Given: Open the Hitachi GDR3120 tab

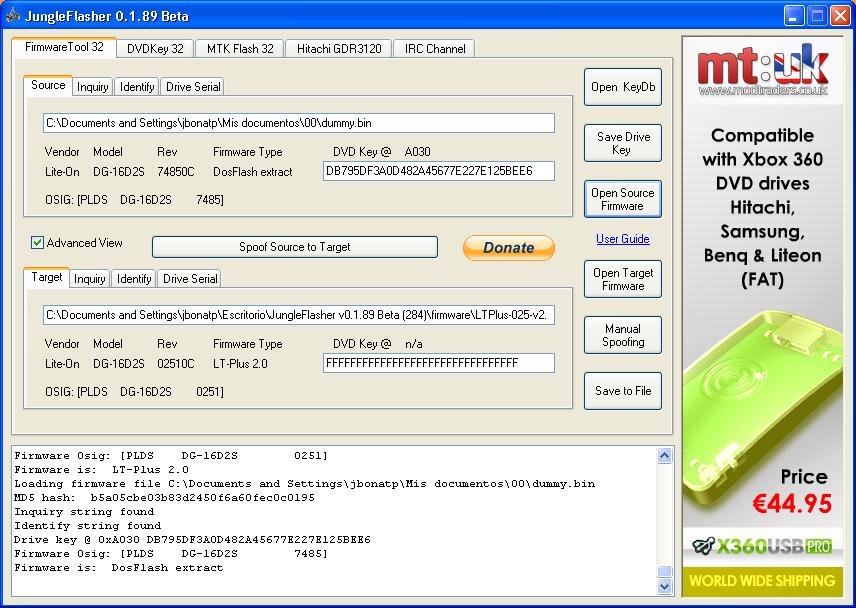Looking at the screenshot, I should click(x=339, y=49).
